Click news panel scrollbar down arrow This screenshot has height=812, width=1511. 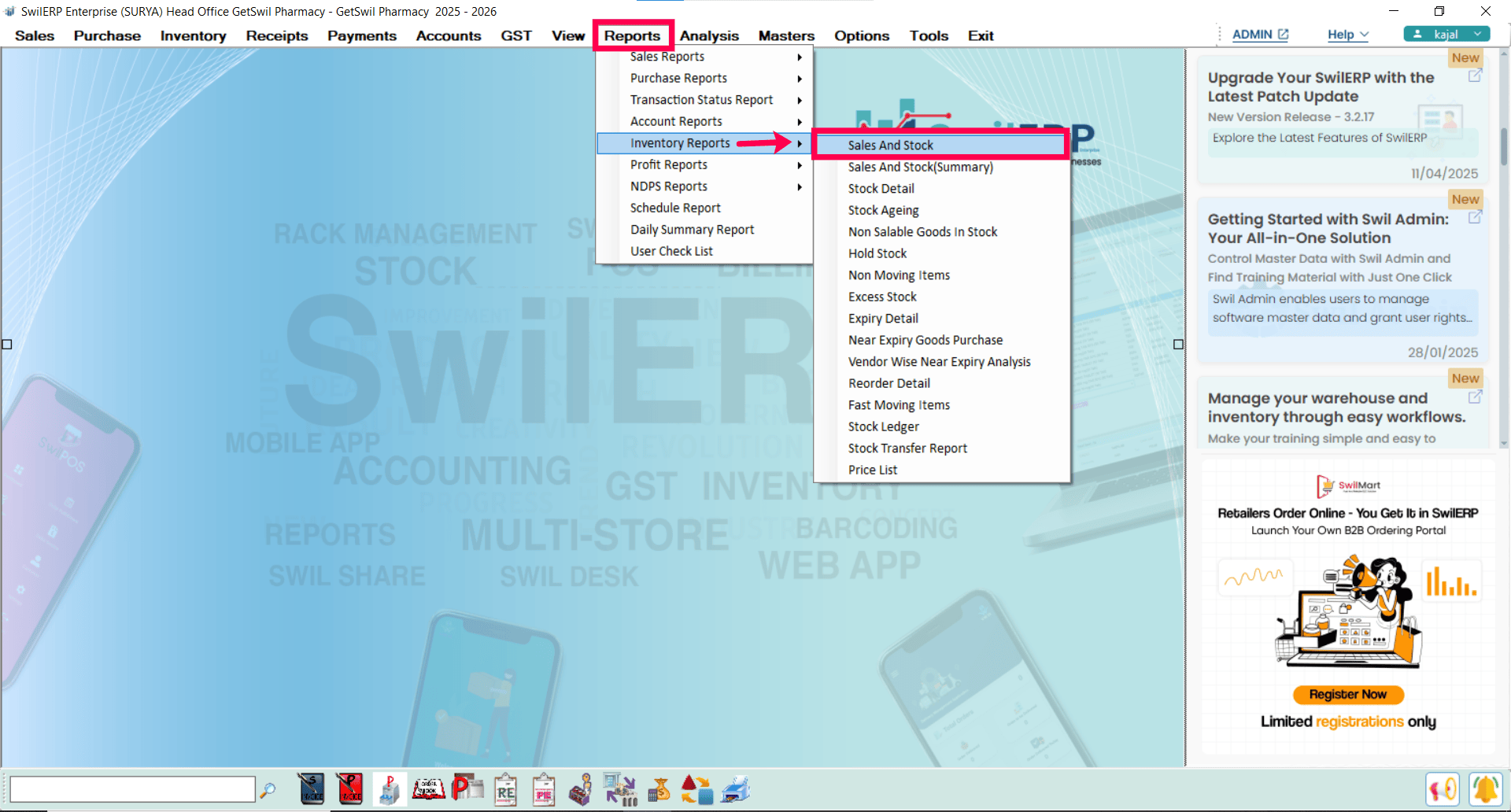tap(1504, 444)
